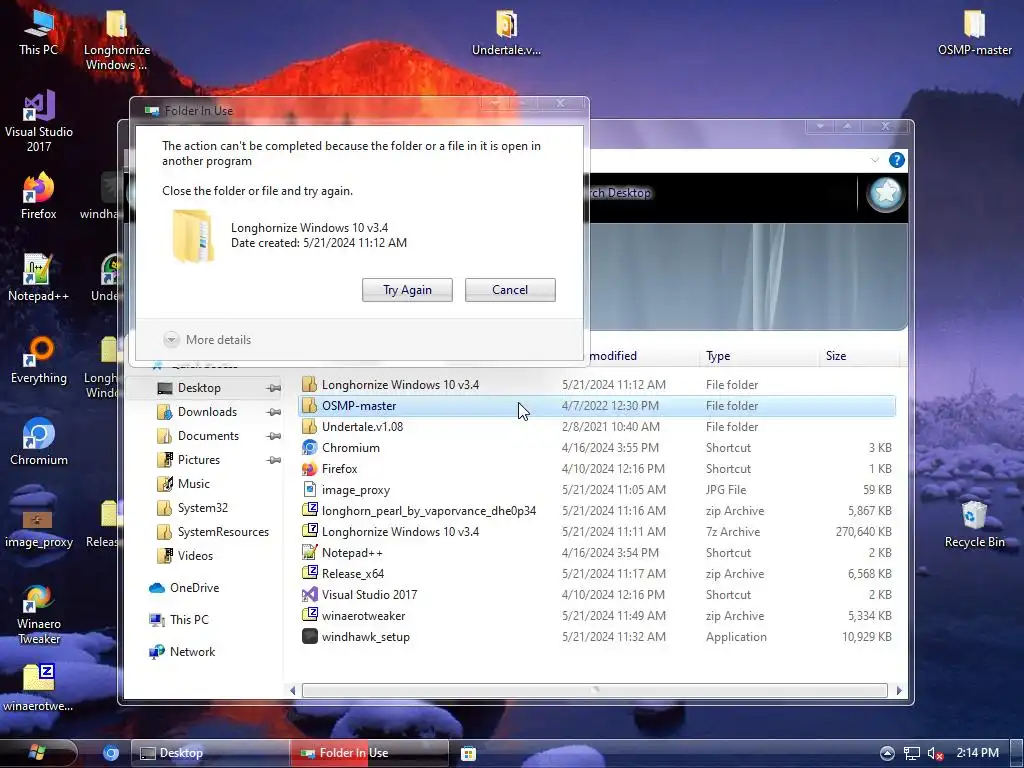Click Try Again in Folder In Use dialog
1024x768 pixels.
(407, 290)
